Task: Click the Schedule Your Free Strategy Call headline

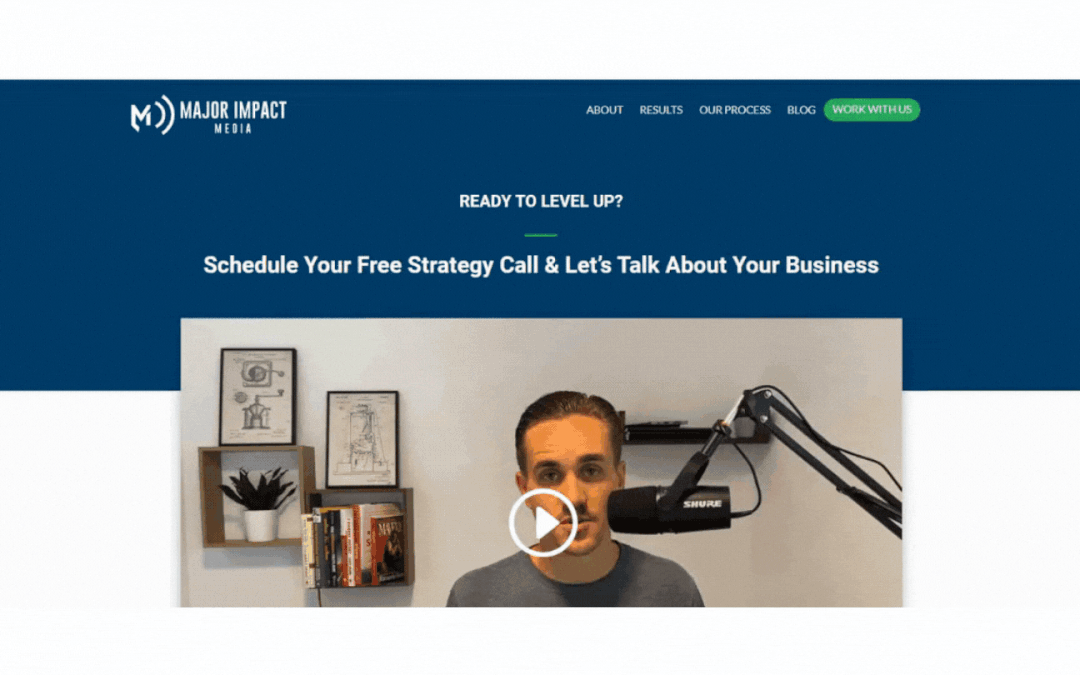Action: tap(541, 265)
